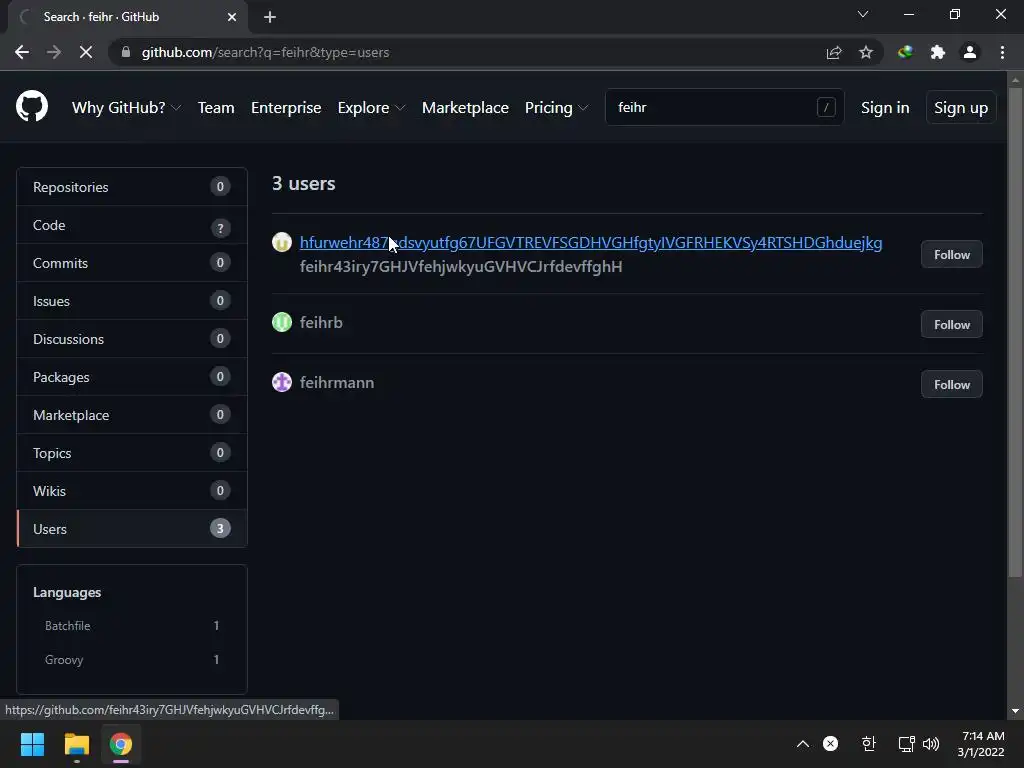Viewport: 1024px width, 768px height.
Task: Click the slash shortcut icon in search box
Action: [826, 107]
